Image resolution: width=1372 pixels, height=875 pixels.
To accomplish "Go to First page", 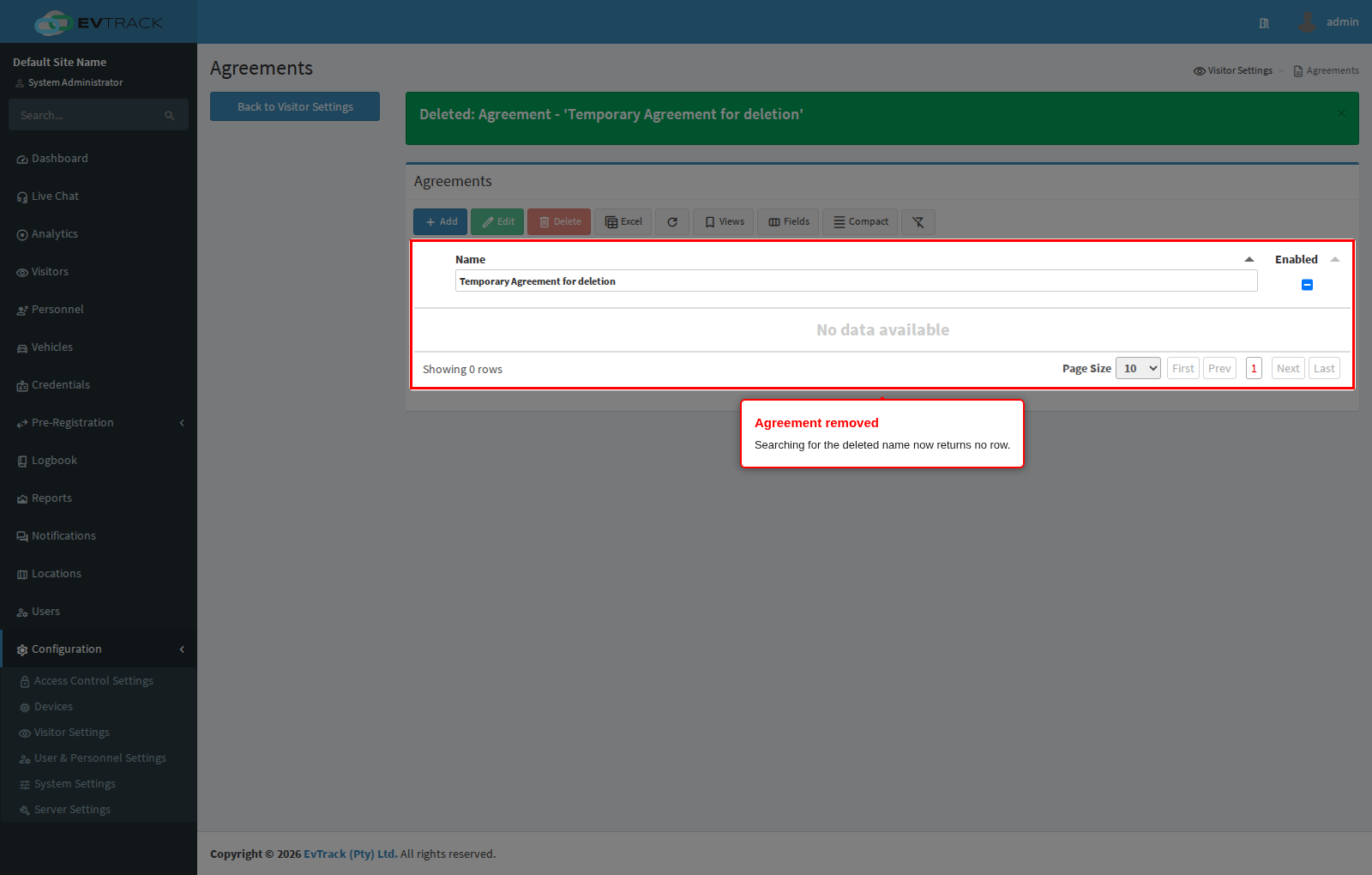I will pyautogui.click(x=1183, y=368).
